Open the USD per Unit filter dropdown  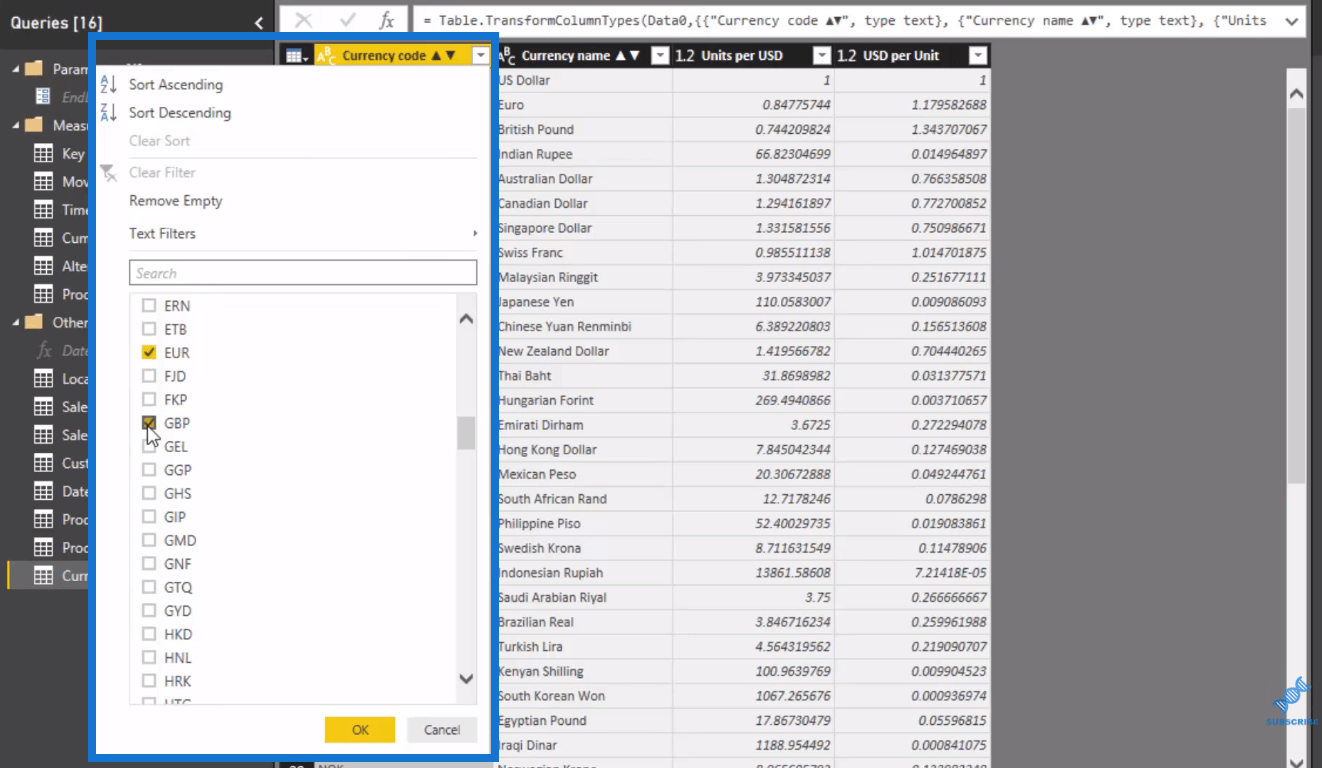(x=978, y=56)
